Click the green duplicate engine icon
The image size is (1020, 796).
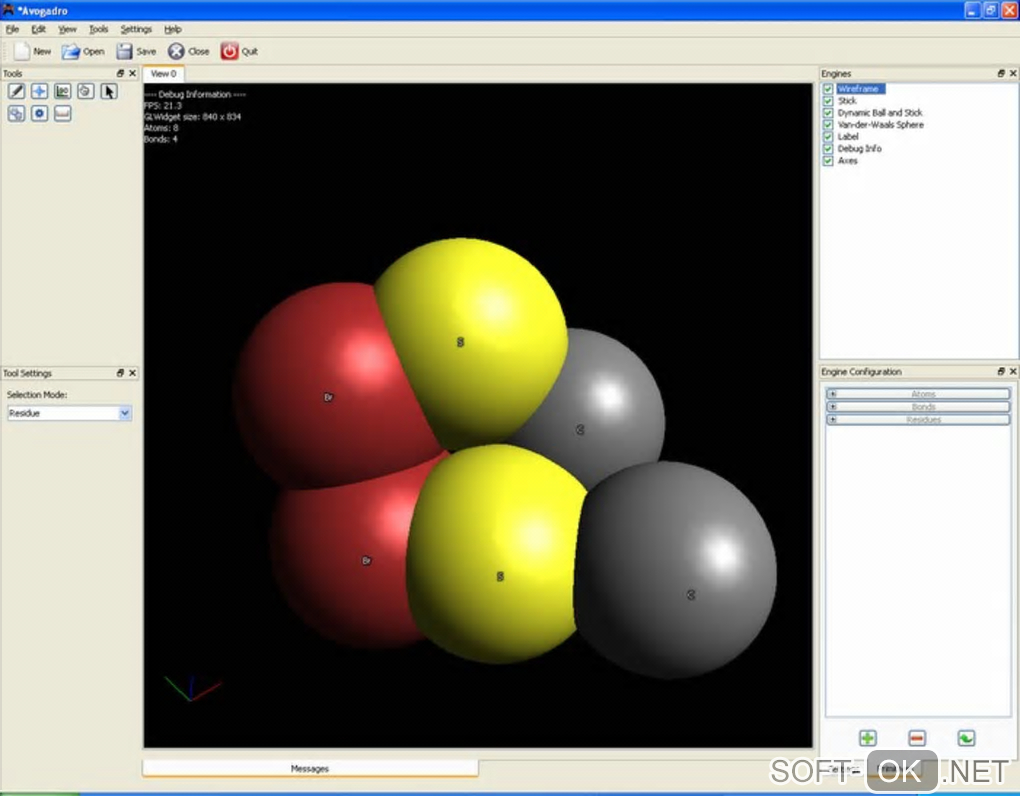966,738
